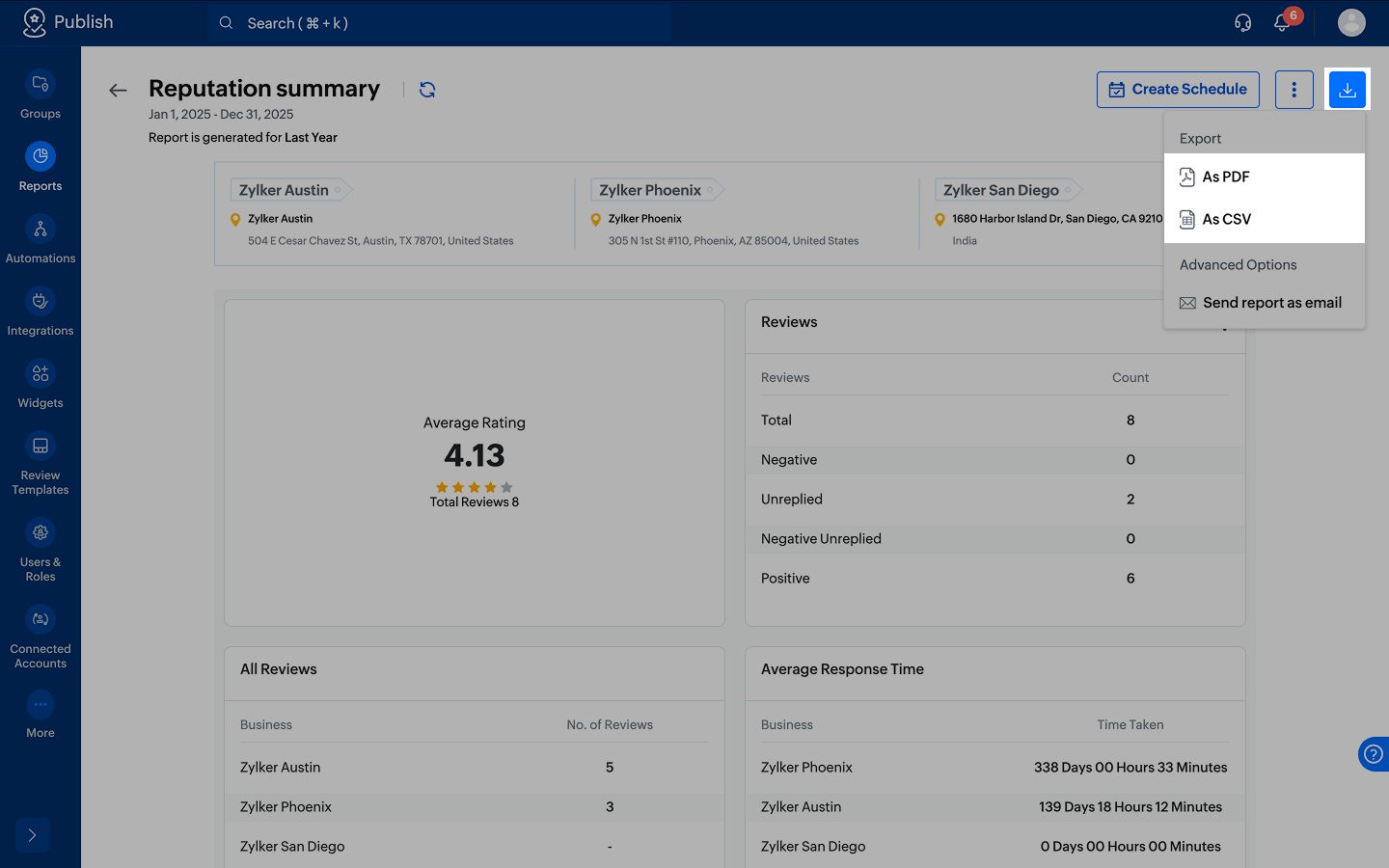
Task: Open the Groups sidebar section
Action: click(x=41, y=95)
